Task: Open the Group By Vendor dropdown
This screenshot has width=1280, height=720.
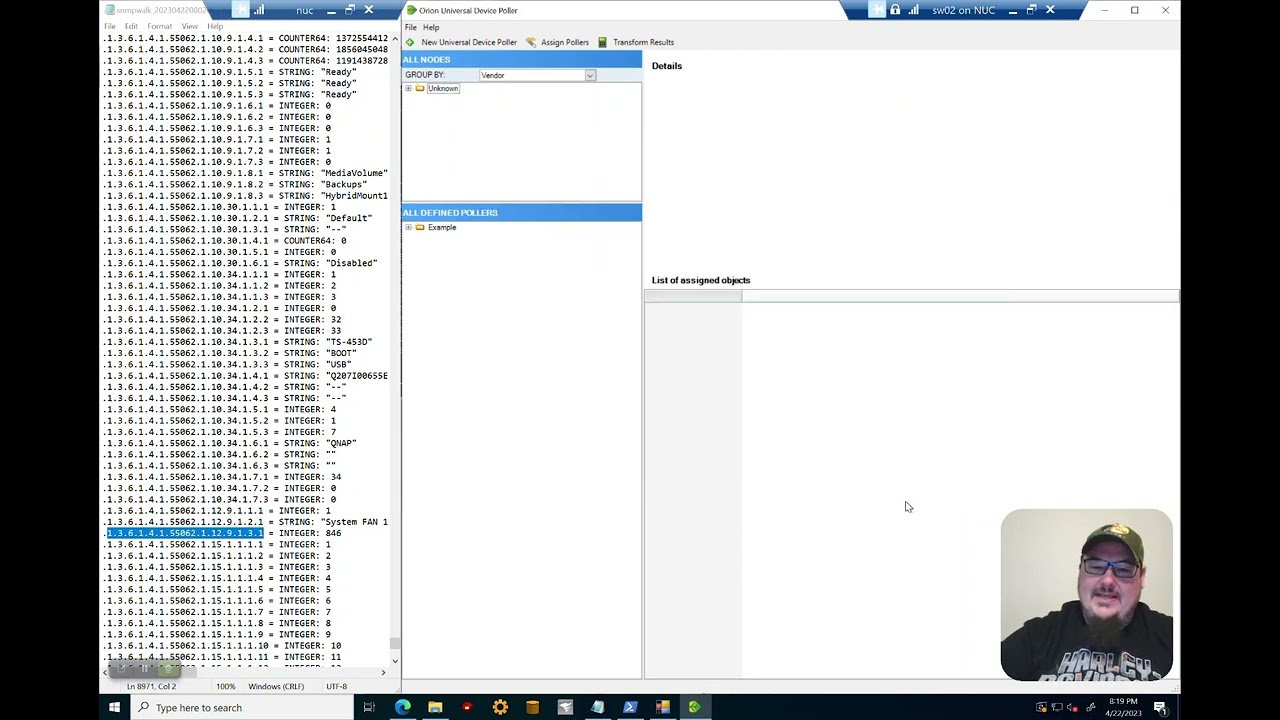Action: click(590, 76)
